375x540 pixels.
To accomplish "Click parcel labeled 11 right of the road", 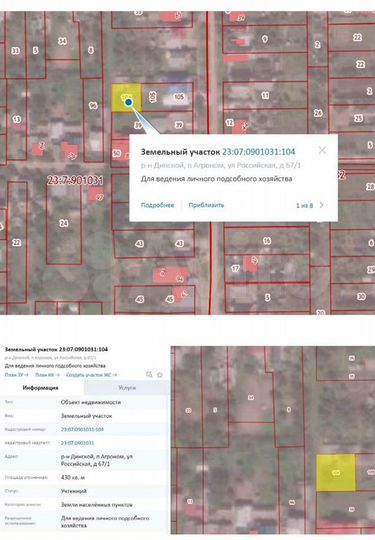I will click(265, 95).
